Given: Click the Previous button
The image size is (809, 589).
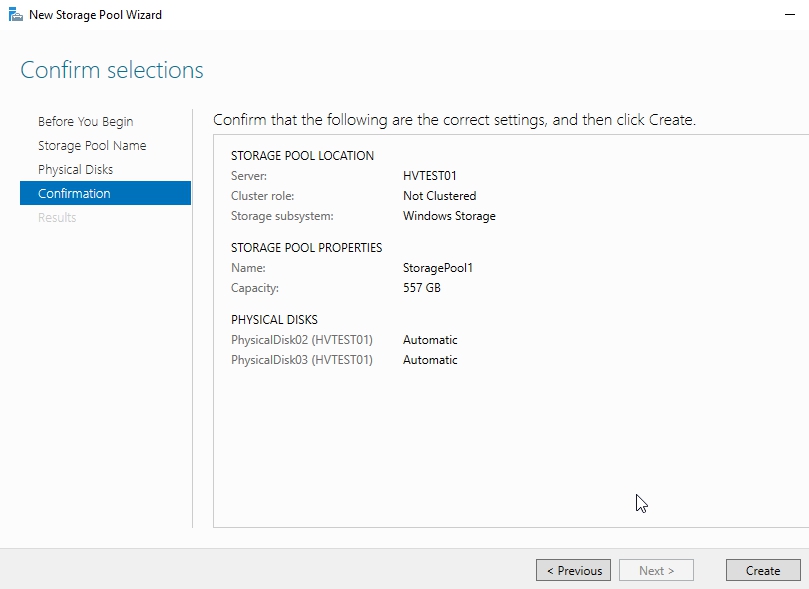Looking at the screenshot, I should tap(573, 570).
